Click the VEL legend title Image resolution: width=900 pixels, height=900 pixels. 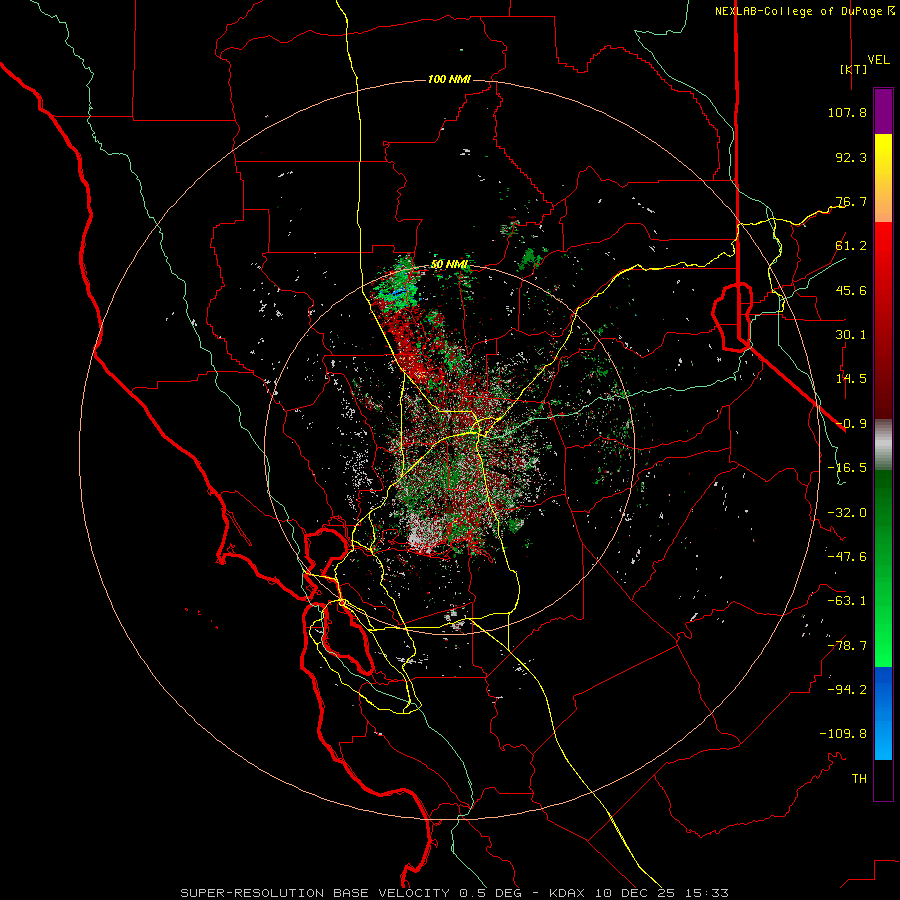[x=878, y=60]
